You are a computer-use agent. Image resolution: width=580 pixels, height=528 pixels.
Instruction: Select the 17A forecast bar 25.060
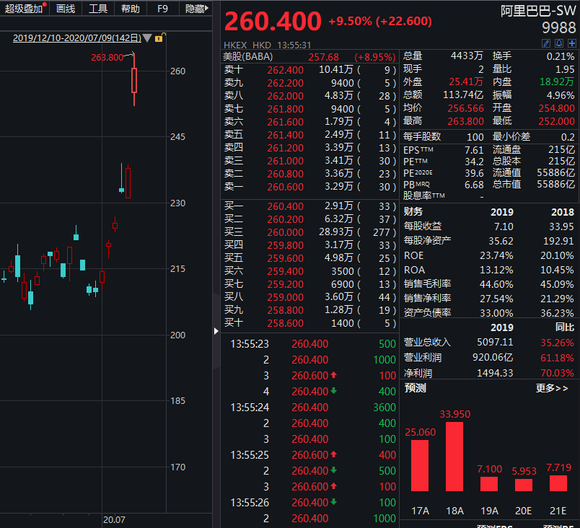420,465
